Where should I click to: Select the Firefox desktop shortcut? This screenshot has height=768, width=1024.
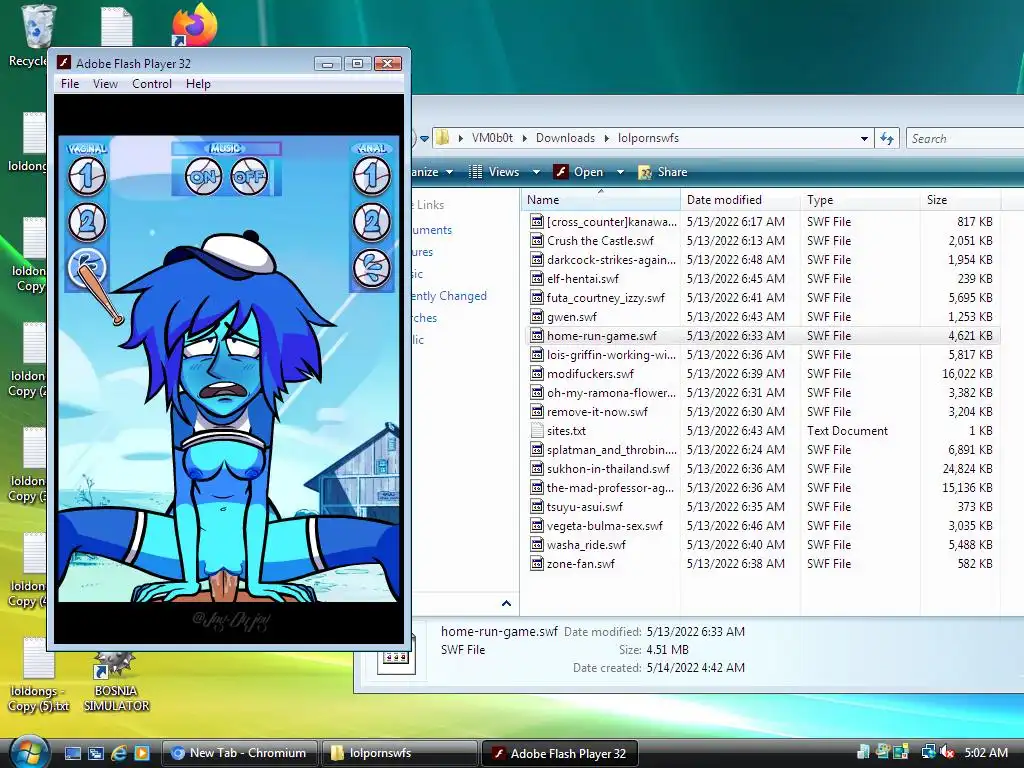(x=195, y=25)
